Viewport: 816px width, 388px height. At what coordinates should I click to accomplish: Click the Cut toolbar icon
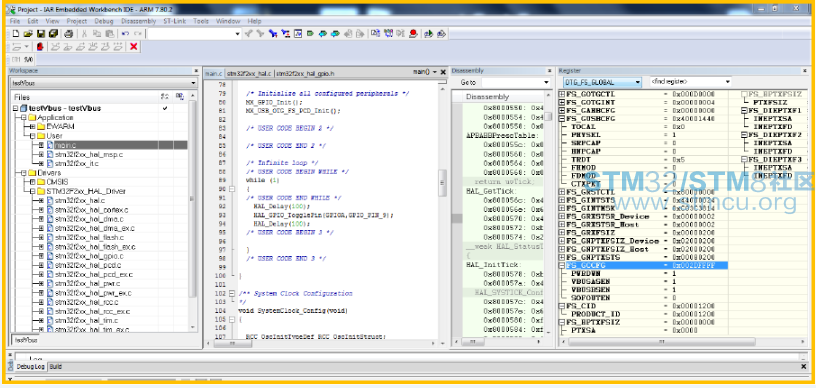coord(84,34)
